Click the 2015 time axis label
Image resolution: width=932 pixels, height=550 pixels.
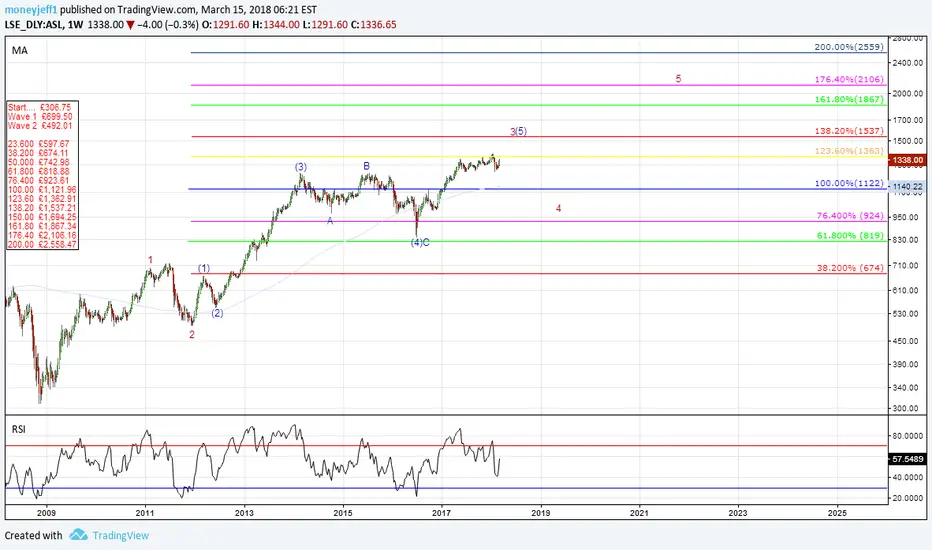point(342,513)
